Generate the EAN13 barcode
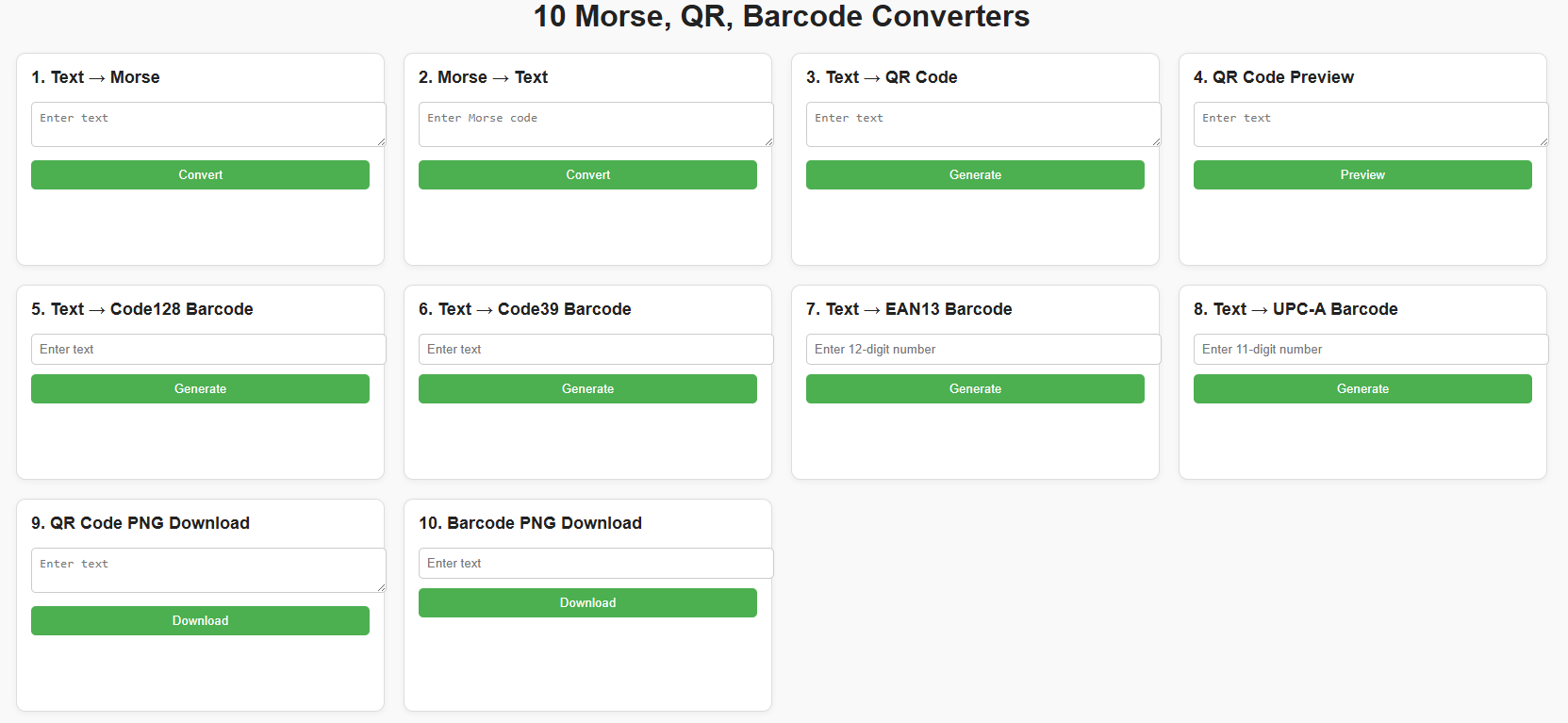 [975, 389]
